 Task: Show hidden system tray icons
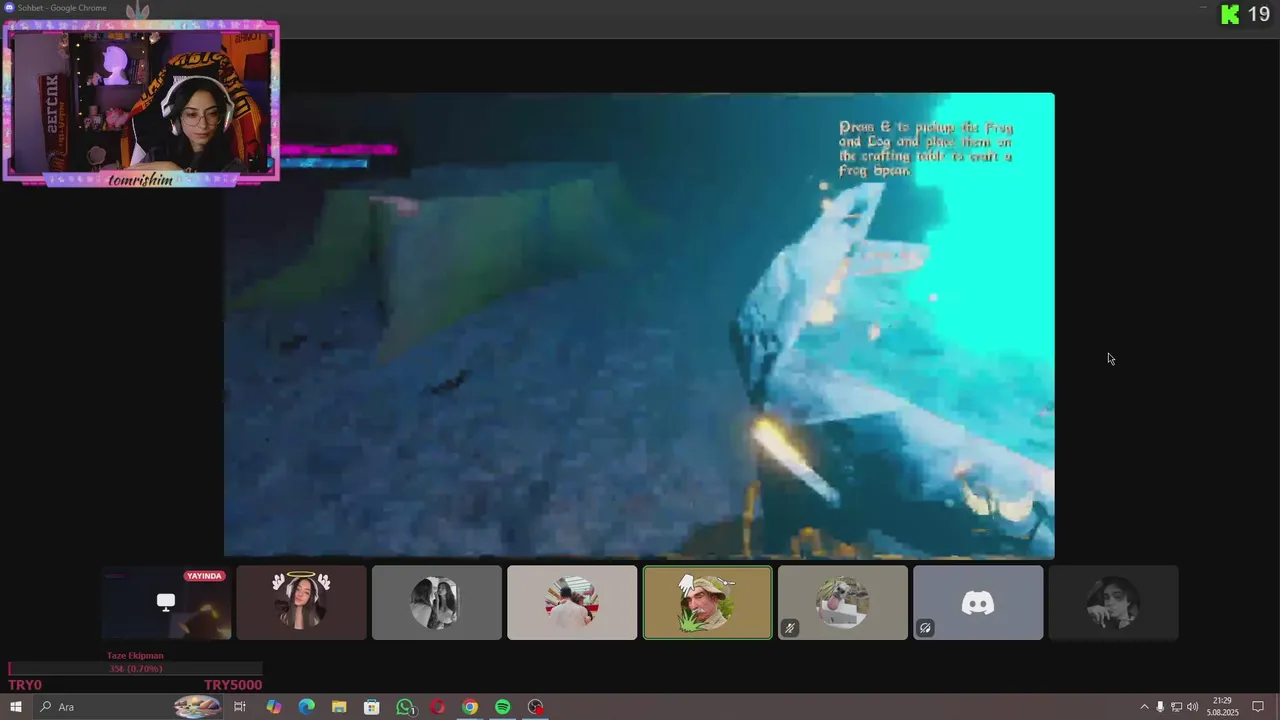click(1144, 707)
